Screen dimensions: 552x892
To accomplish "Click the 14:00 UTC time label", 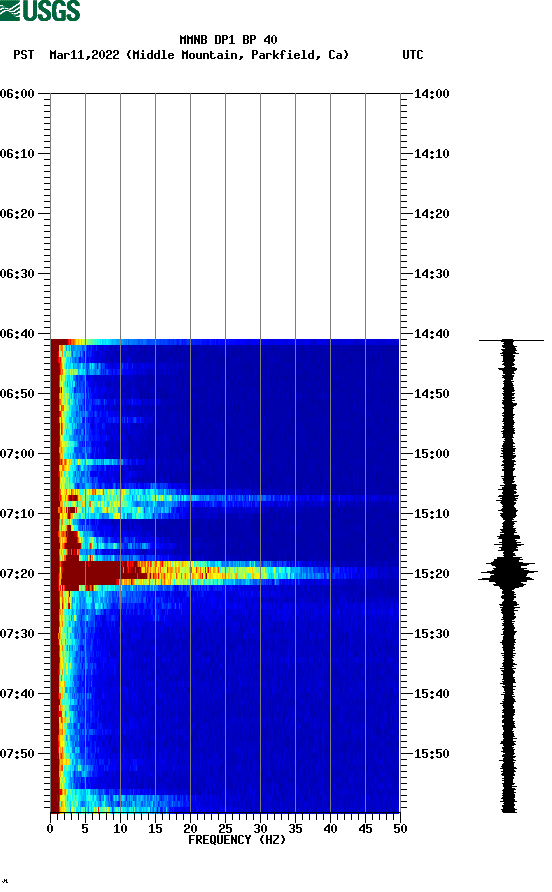I will point(432,94).
